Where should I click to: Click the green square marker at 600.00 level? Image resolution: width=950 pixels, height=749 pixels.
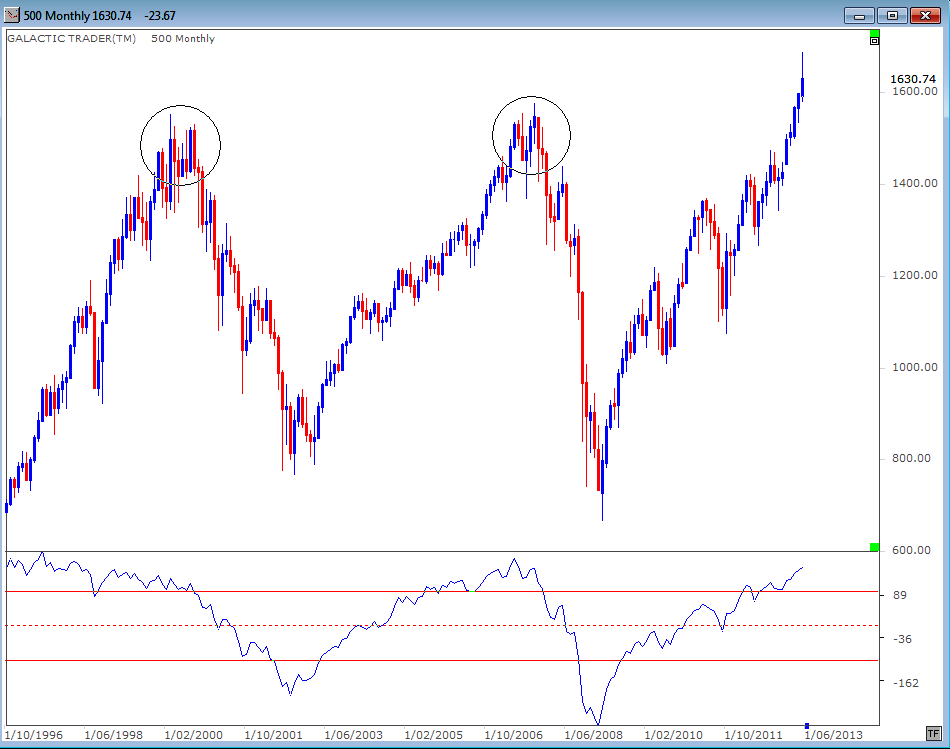click(x=874, y=547)
